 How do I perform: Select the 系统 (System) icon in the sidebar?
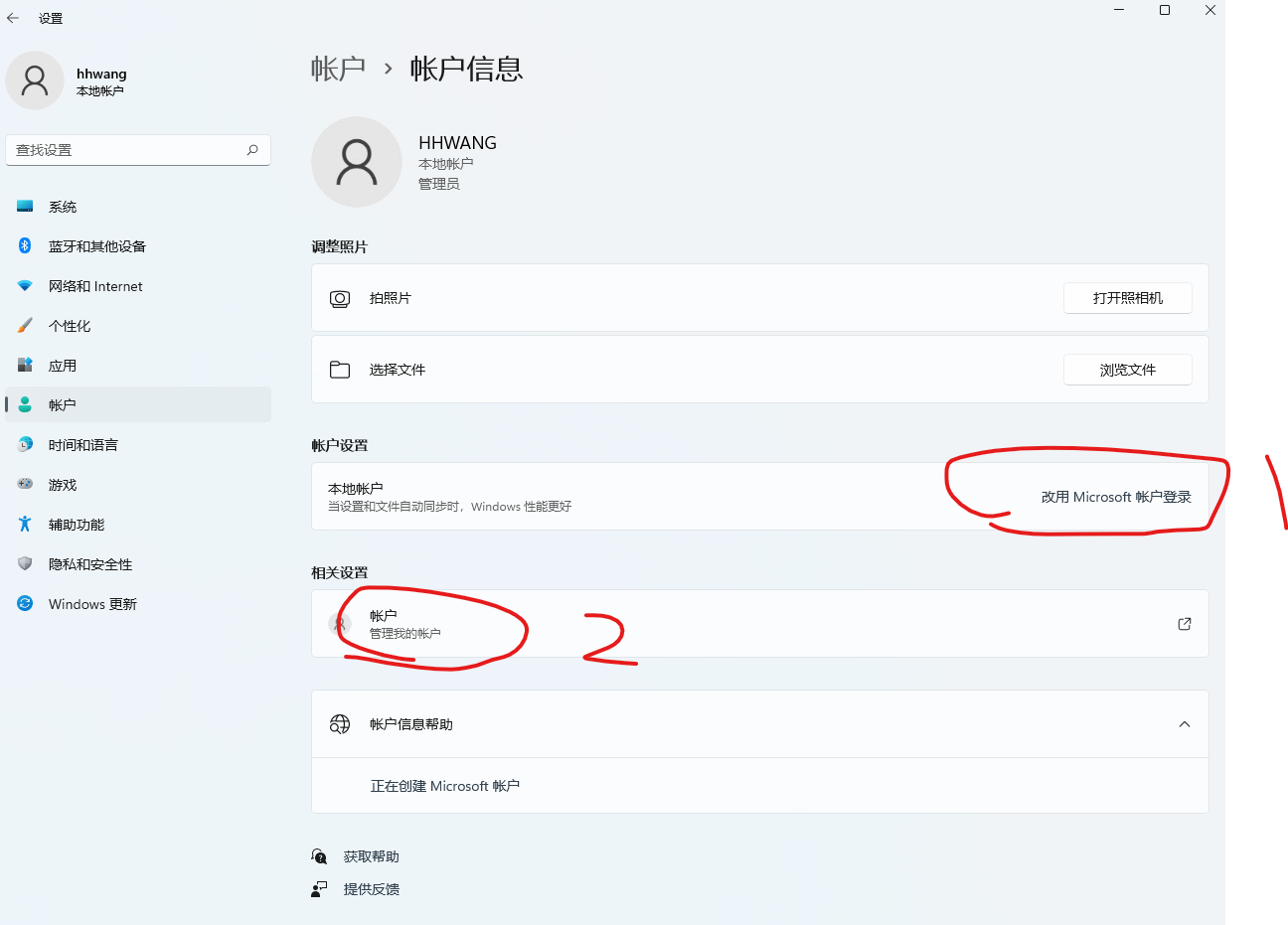24,206
